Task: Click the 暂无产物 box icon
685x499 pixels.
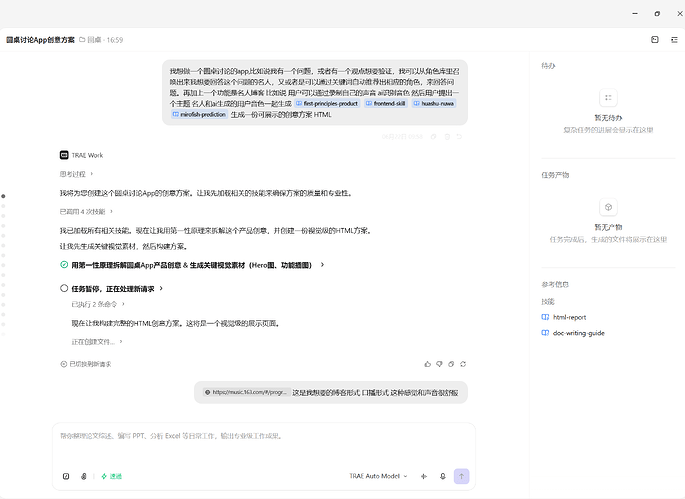Action: pyautogui.click(x=608, y=207)
